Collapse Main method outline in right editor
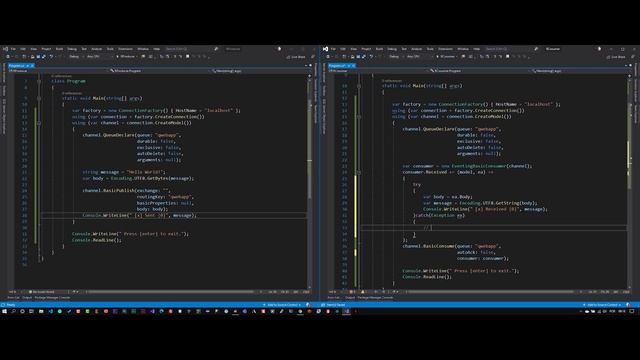The width and height of the screenshot is (640, 360). [x=359, y=86]
